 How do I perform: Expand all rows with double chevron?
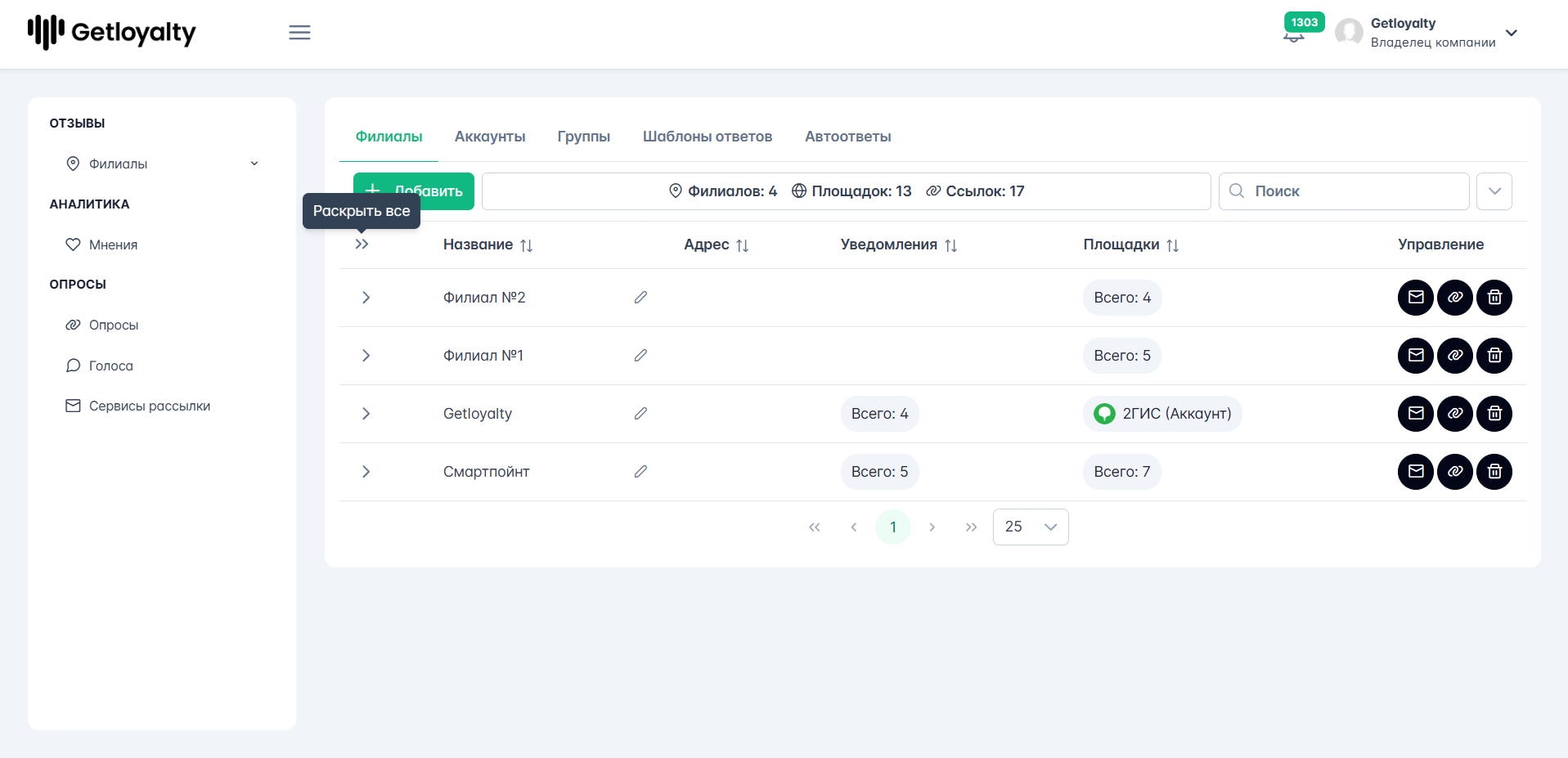[362, 244]
